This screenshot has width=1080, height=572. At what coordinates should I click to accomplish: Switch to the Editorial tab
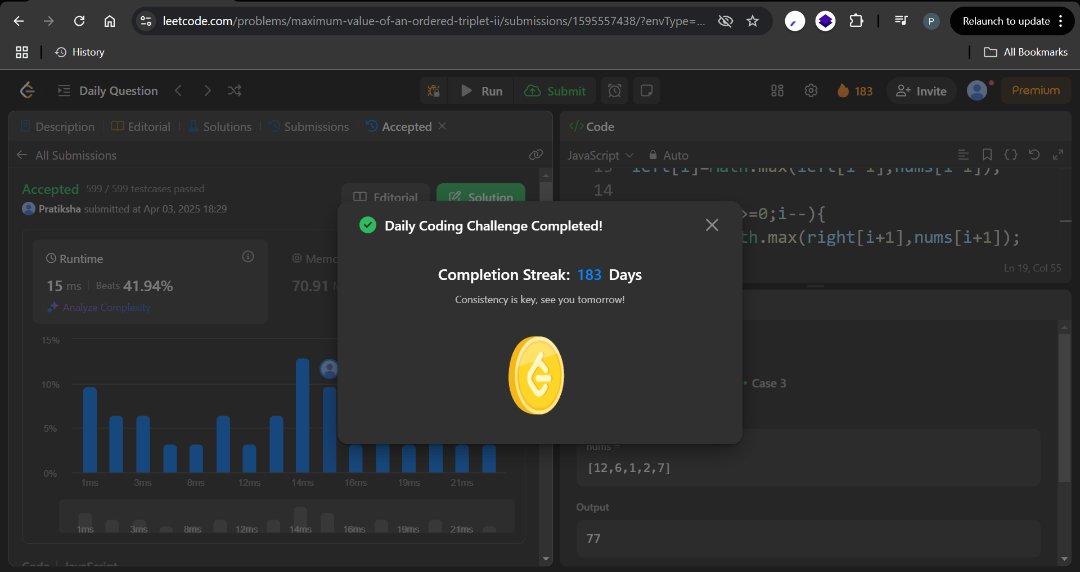(x=141, y=127)
